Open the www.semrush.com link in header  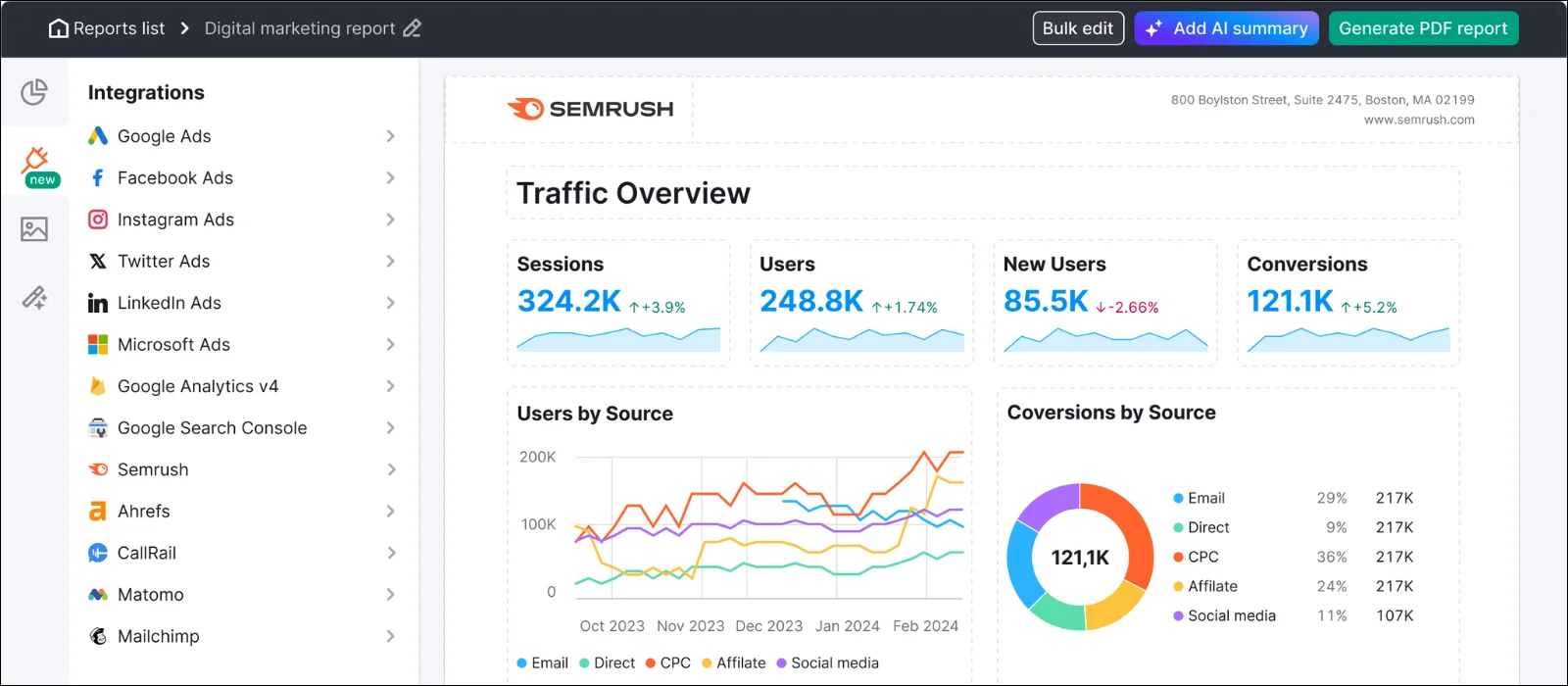point(1419,120)
